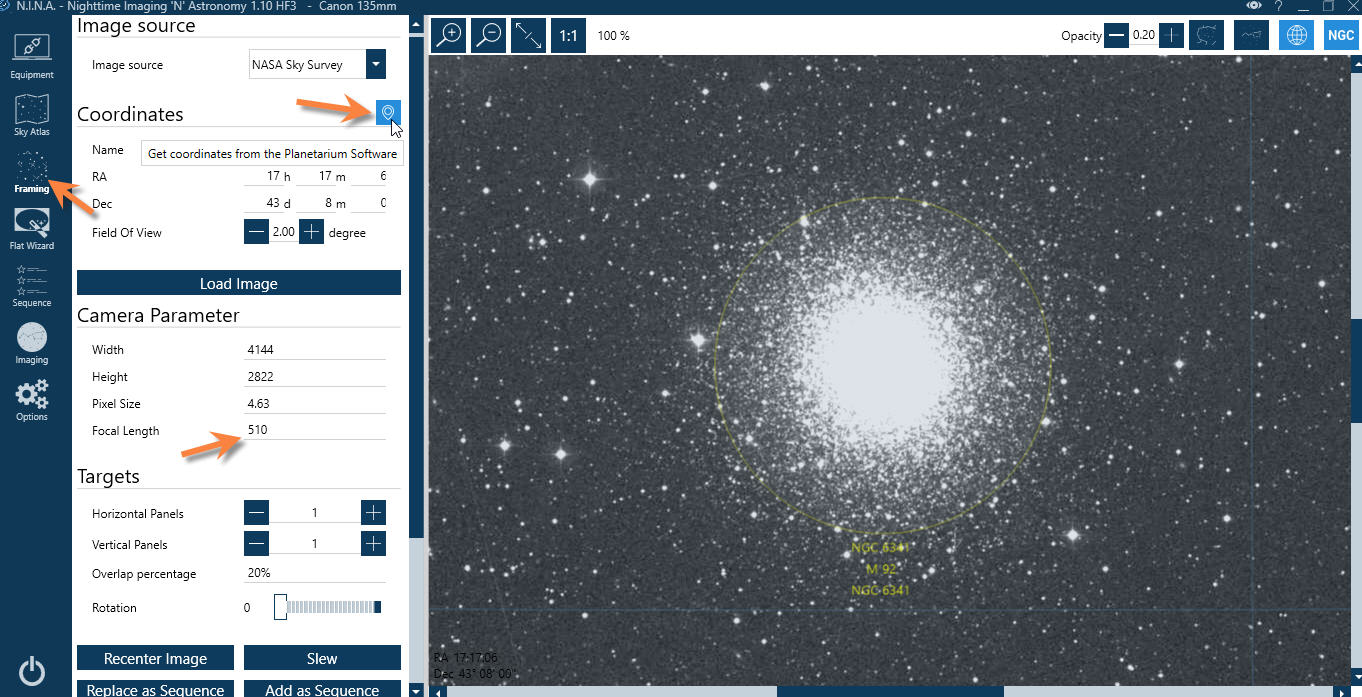This screenshot has height=697, width=1362.
Task: Toggle the NGC object annotations
Action: pos(1340,36)
